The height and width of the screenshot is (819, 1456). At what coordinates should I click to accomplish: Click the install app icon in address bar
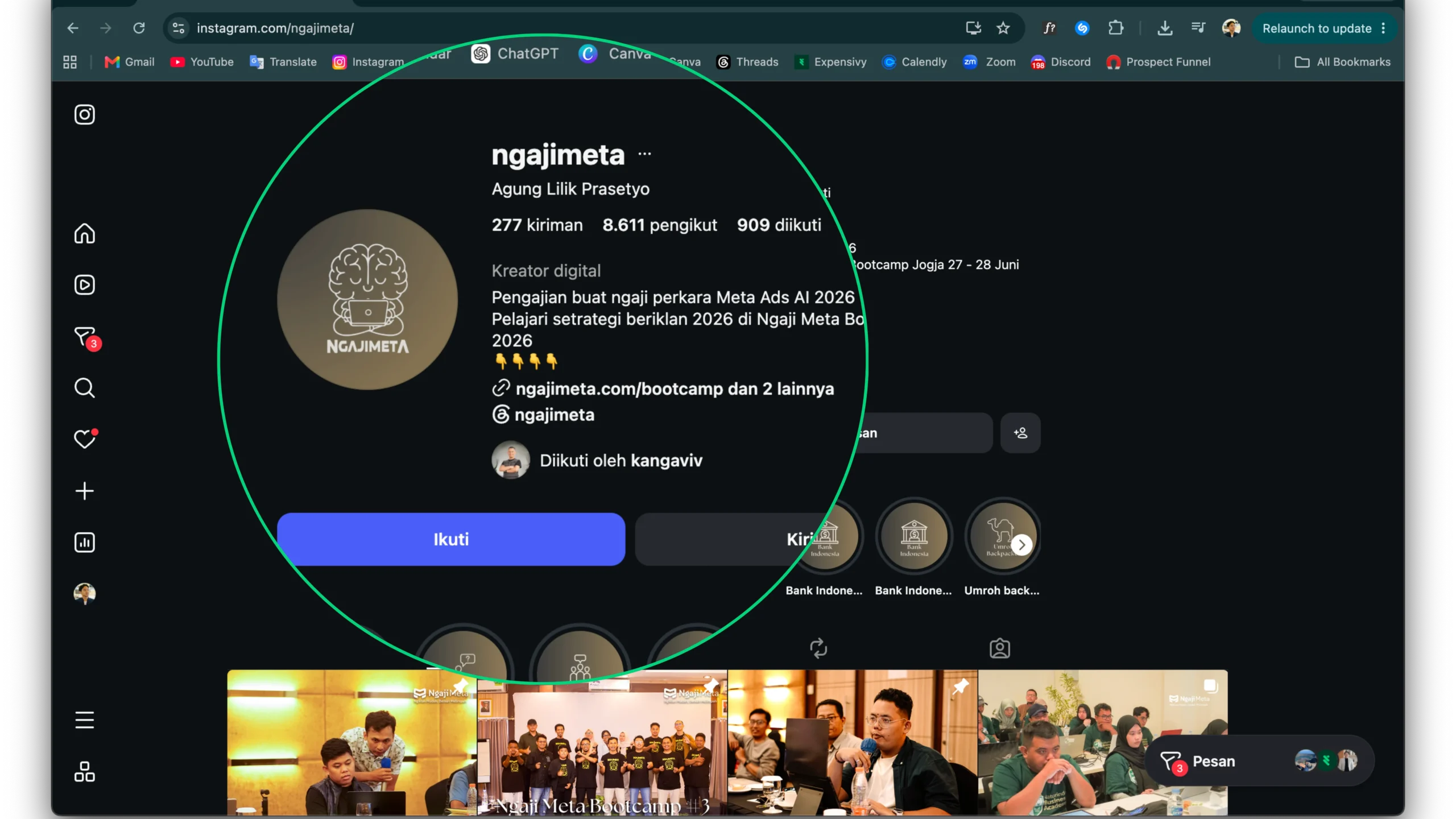click(x=973, y=28)
